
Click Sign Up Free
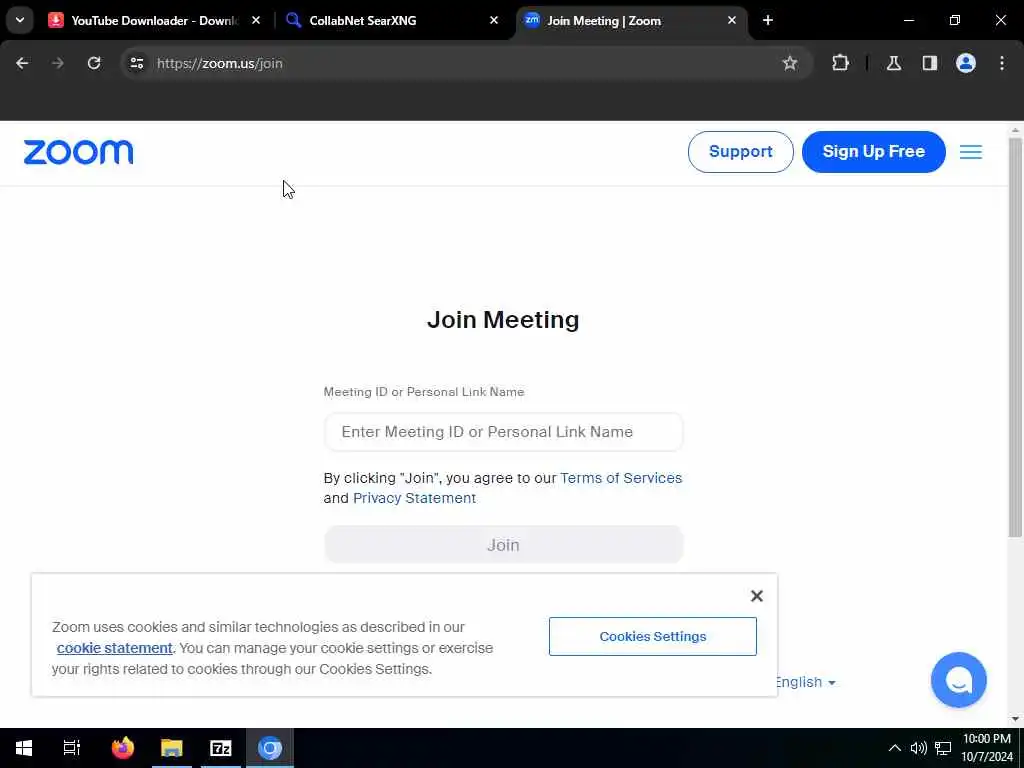pos(873,152)
